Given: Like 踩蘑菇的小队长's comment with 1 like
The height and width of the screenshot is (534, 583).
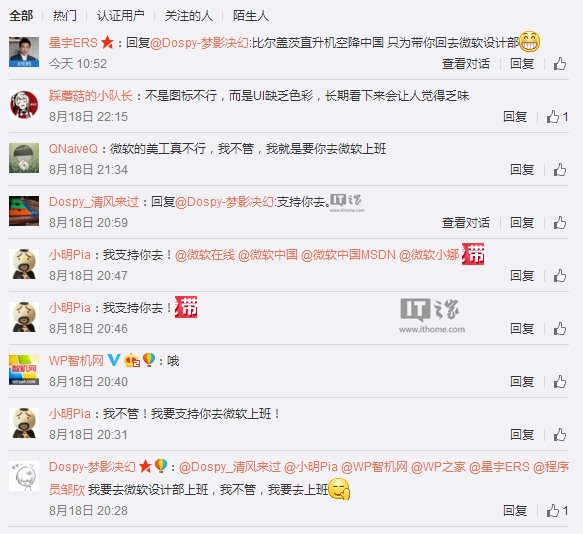Looking at the screenshot, I should [553, 117].
